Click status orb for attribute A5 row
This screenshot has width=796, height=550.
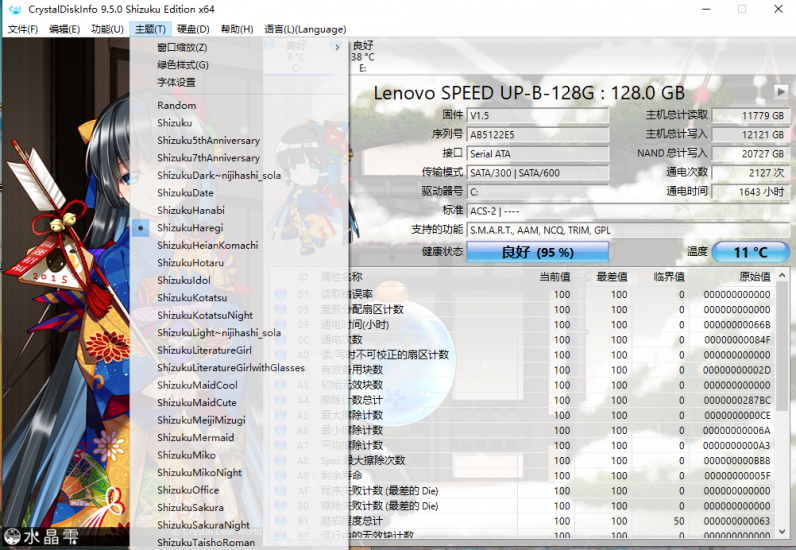click(x=280, y=415)
